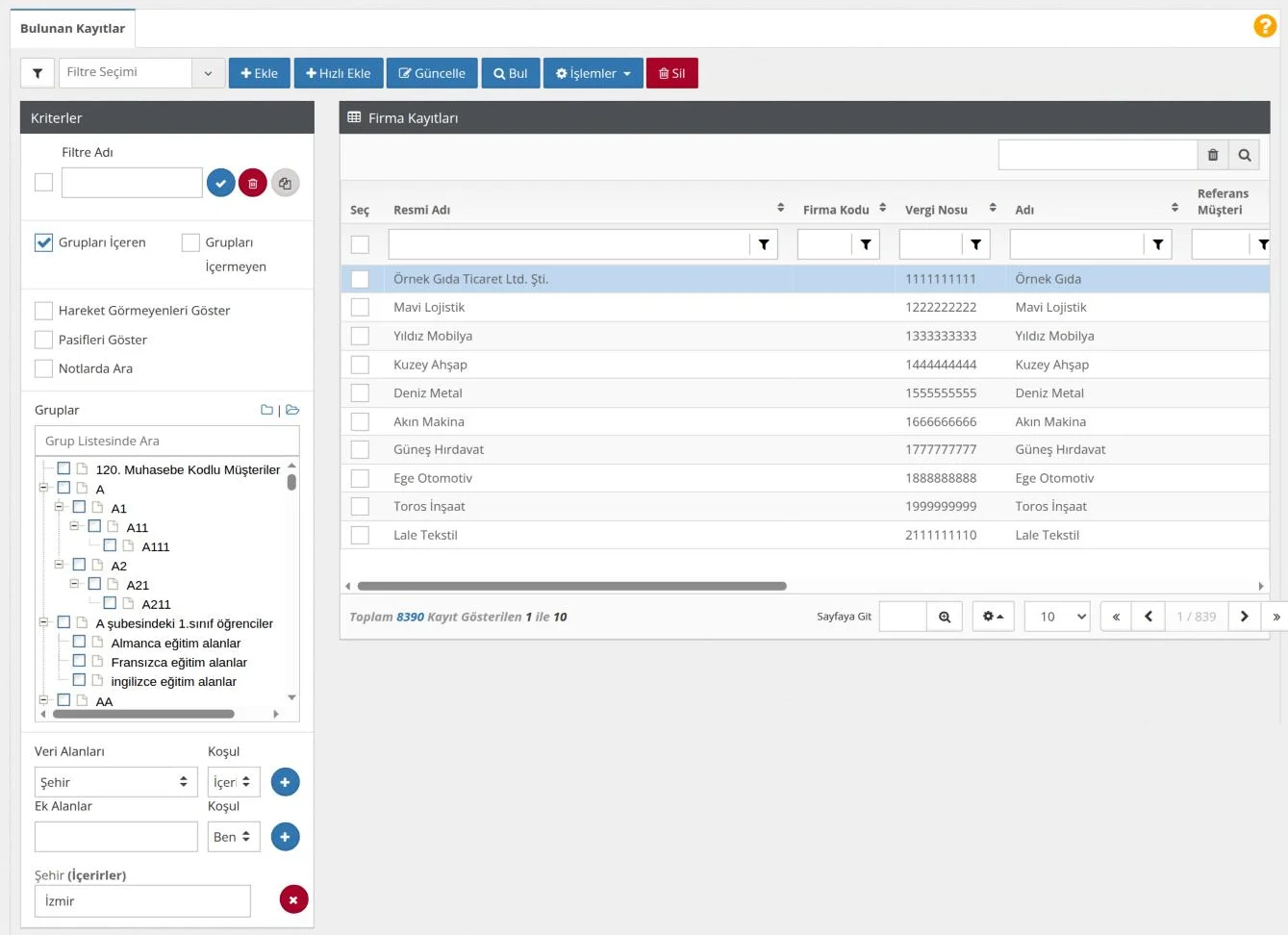Apply the Adı column filter funnel
This screenshot has height=935, width=1288.
tap(1158, 244)
